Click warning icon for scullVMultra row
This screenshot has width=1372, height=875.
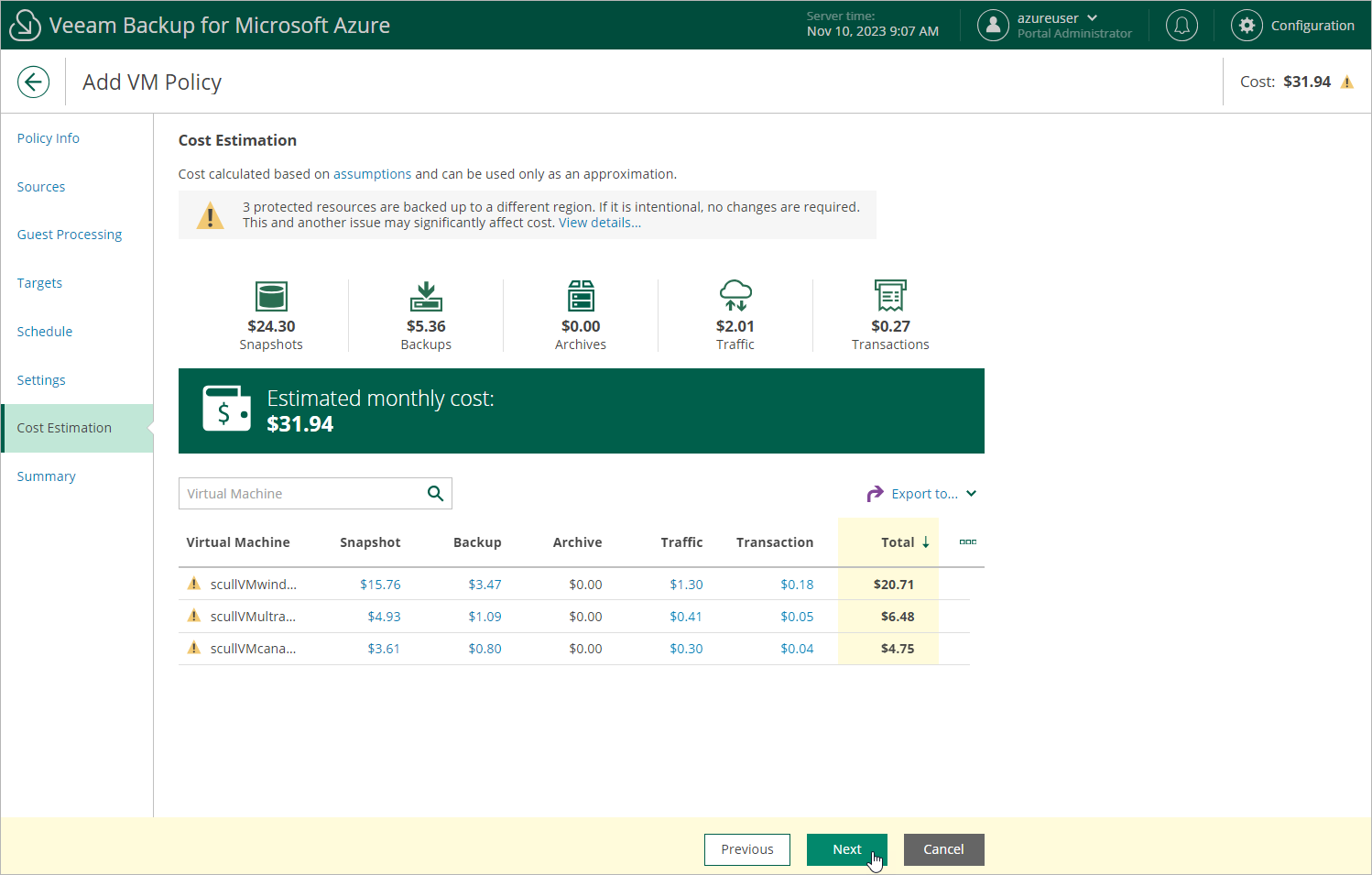194,616
